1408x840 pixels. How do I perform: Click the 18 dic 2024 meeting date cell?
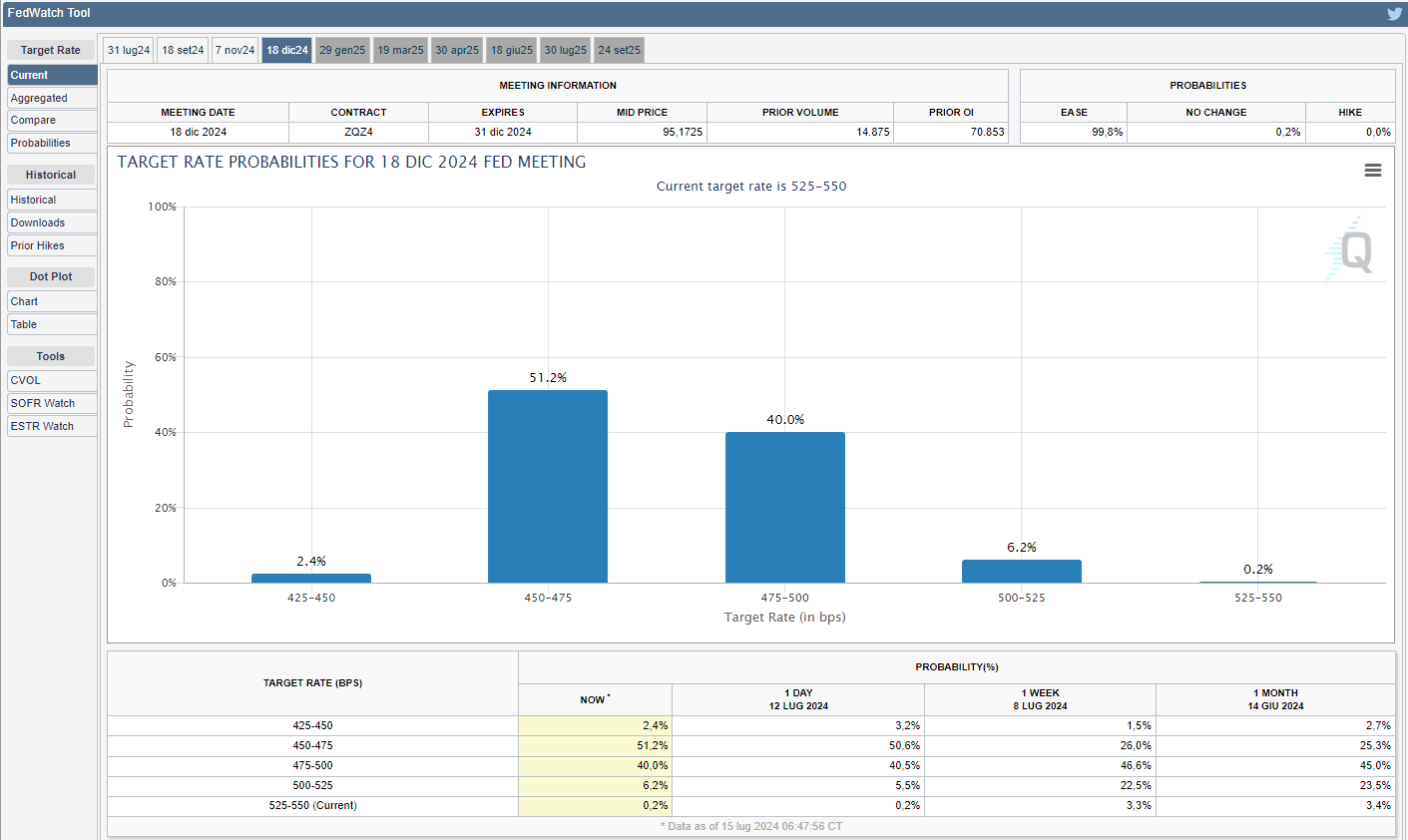click(199, 132)
